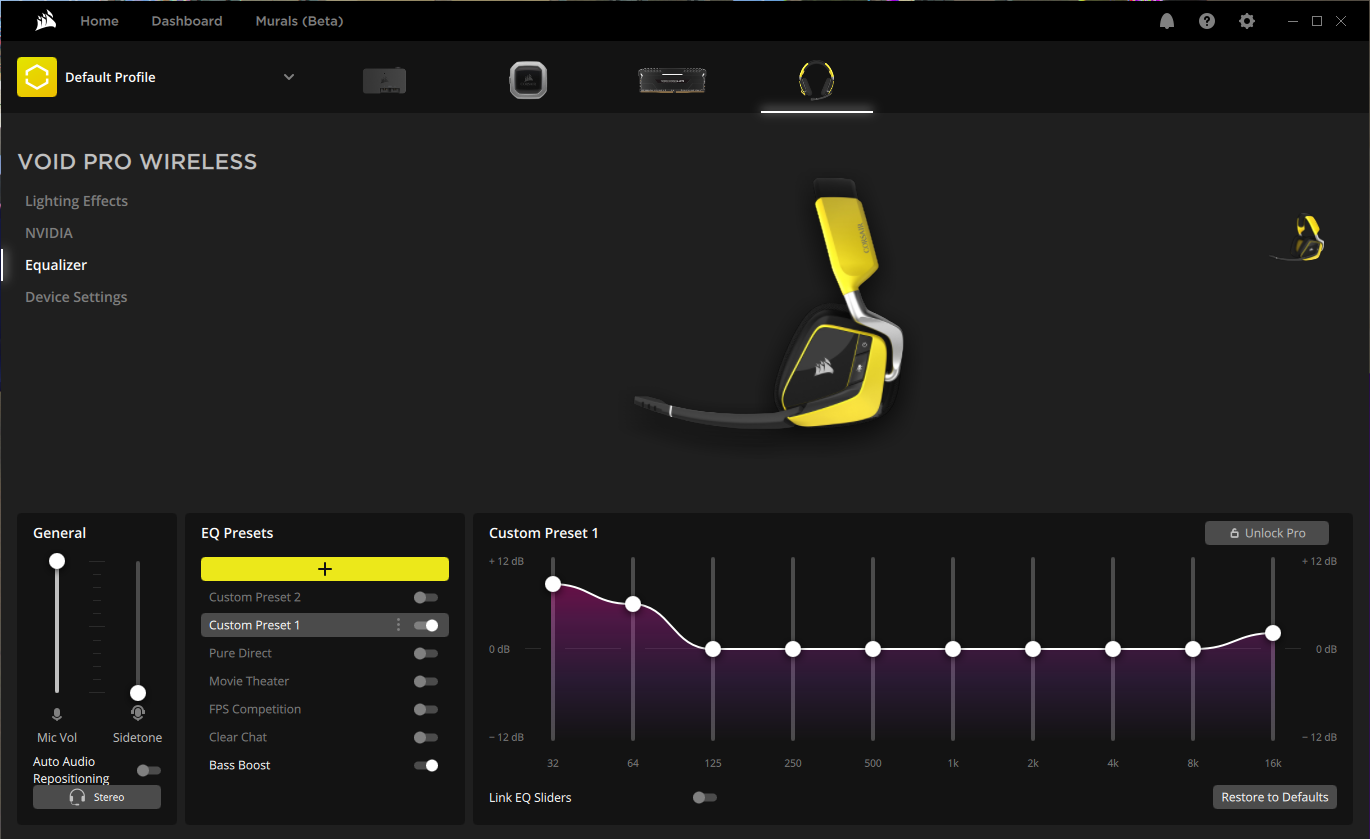
Task: Click the Sidetone slider handle
Action: coord(138,693)
